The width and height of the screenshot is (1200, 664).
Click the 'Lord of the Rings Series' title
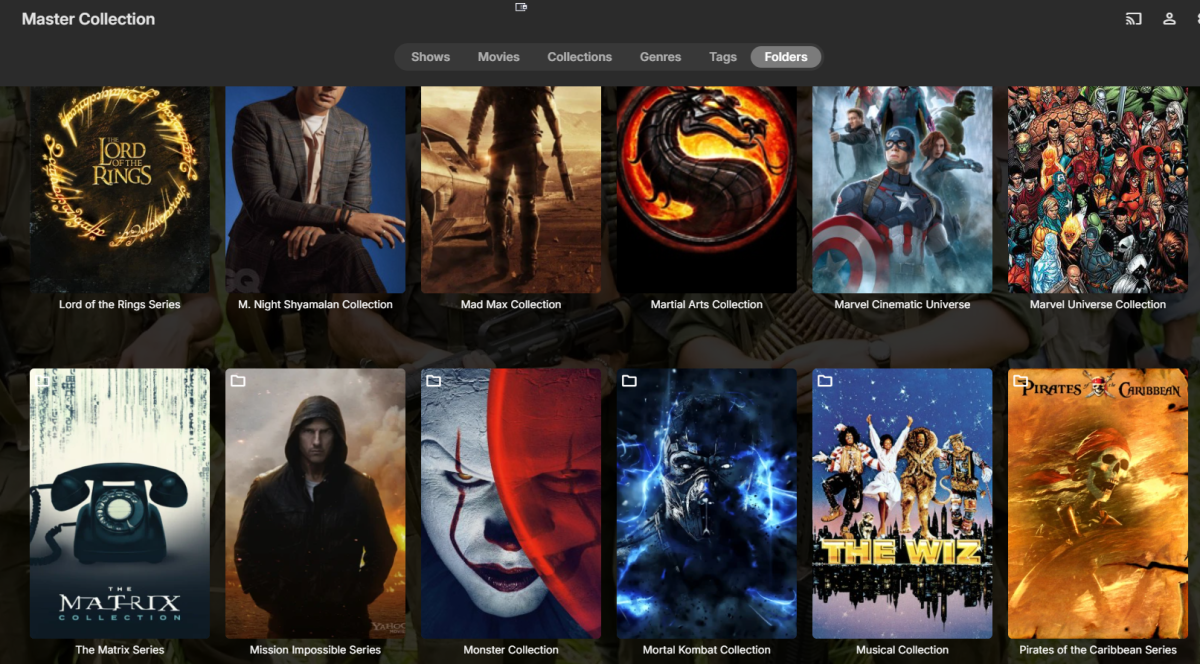coord(120,304)
